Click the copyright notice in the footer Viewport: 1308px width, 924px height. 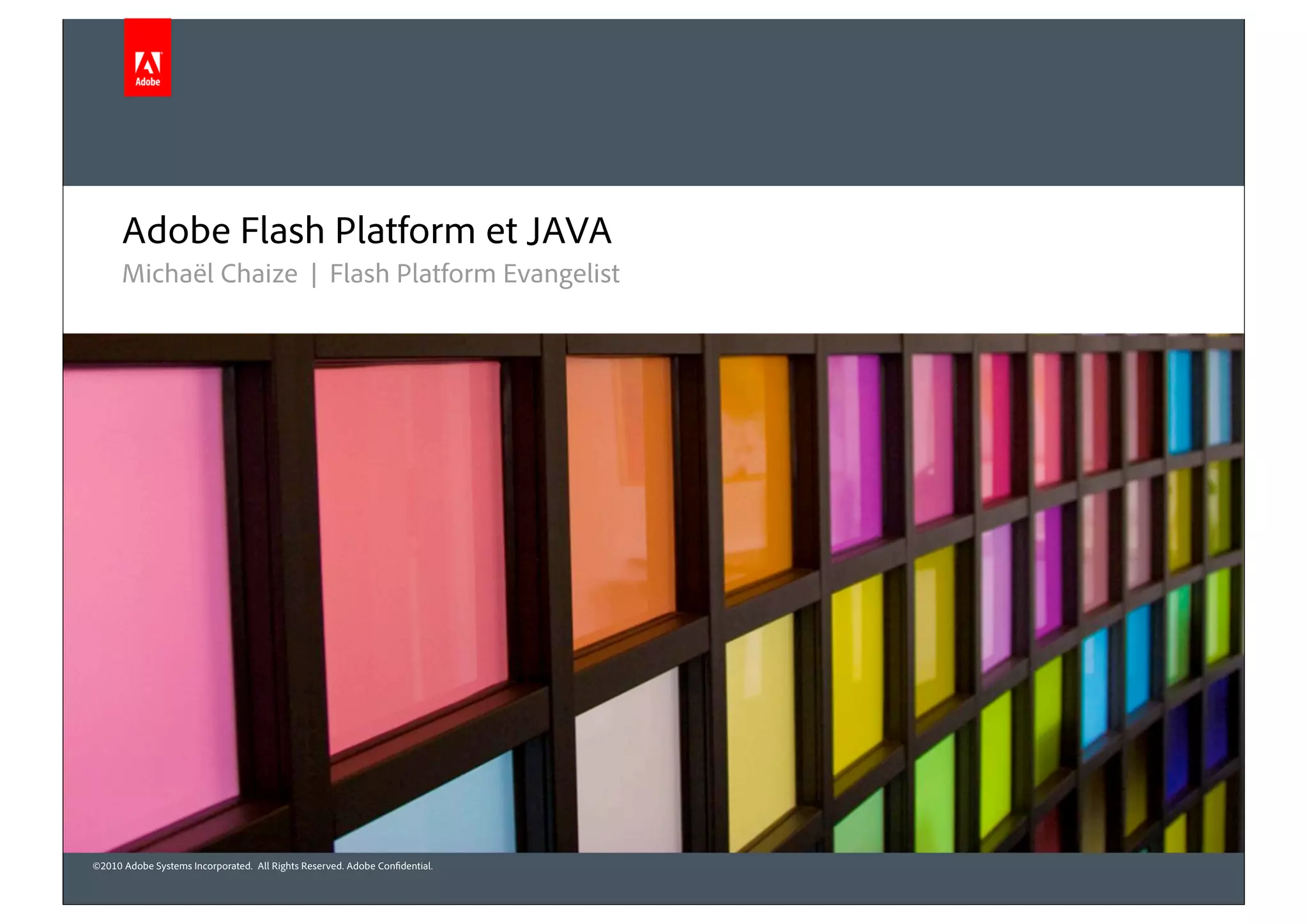(x=262, y=866)
